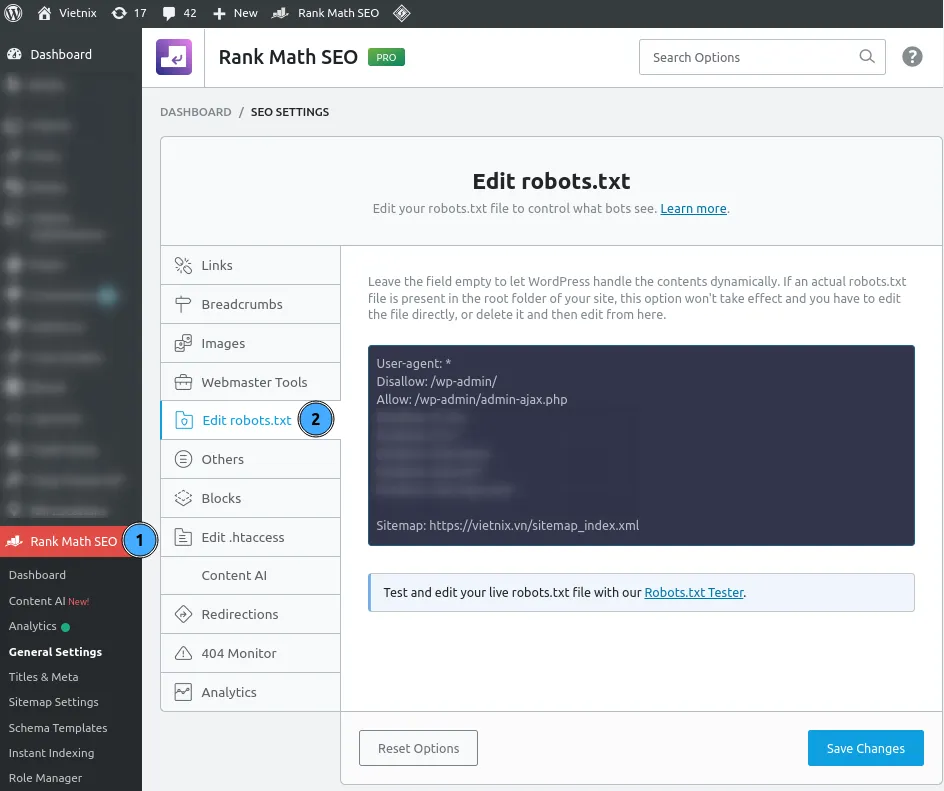Open Titles & Meta submenu item
Viewport: 944px width, 791px height.
[43, 677]
